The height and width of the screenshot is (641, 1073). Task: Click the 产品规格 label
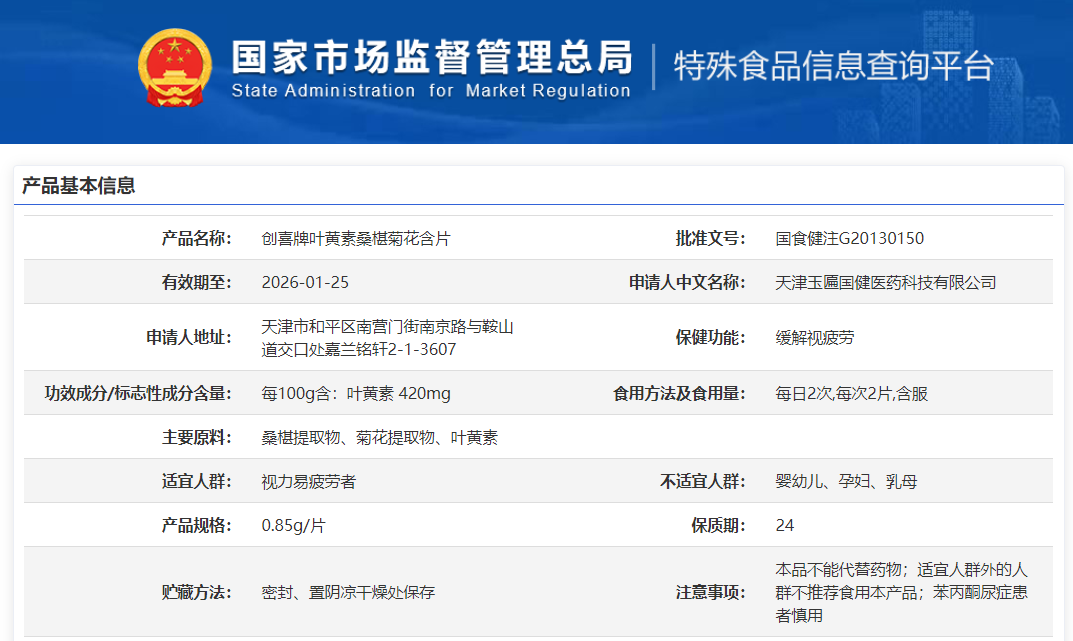(x=196, y=525)
